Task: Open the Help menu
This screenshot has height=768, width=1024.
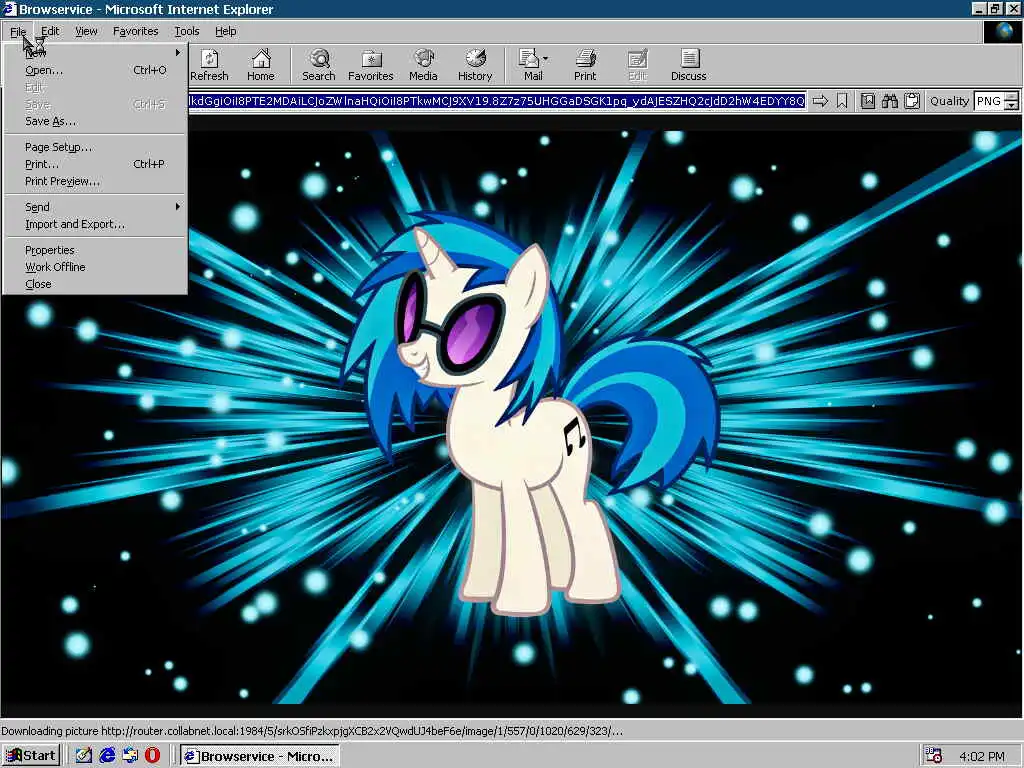Action: [x=225, y=31]
